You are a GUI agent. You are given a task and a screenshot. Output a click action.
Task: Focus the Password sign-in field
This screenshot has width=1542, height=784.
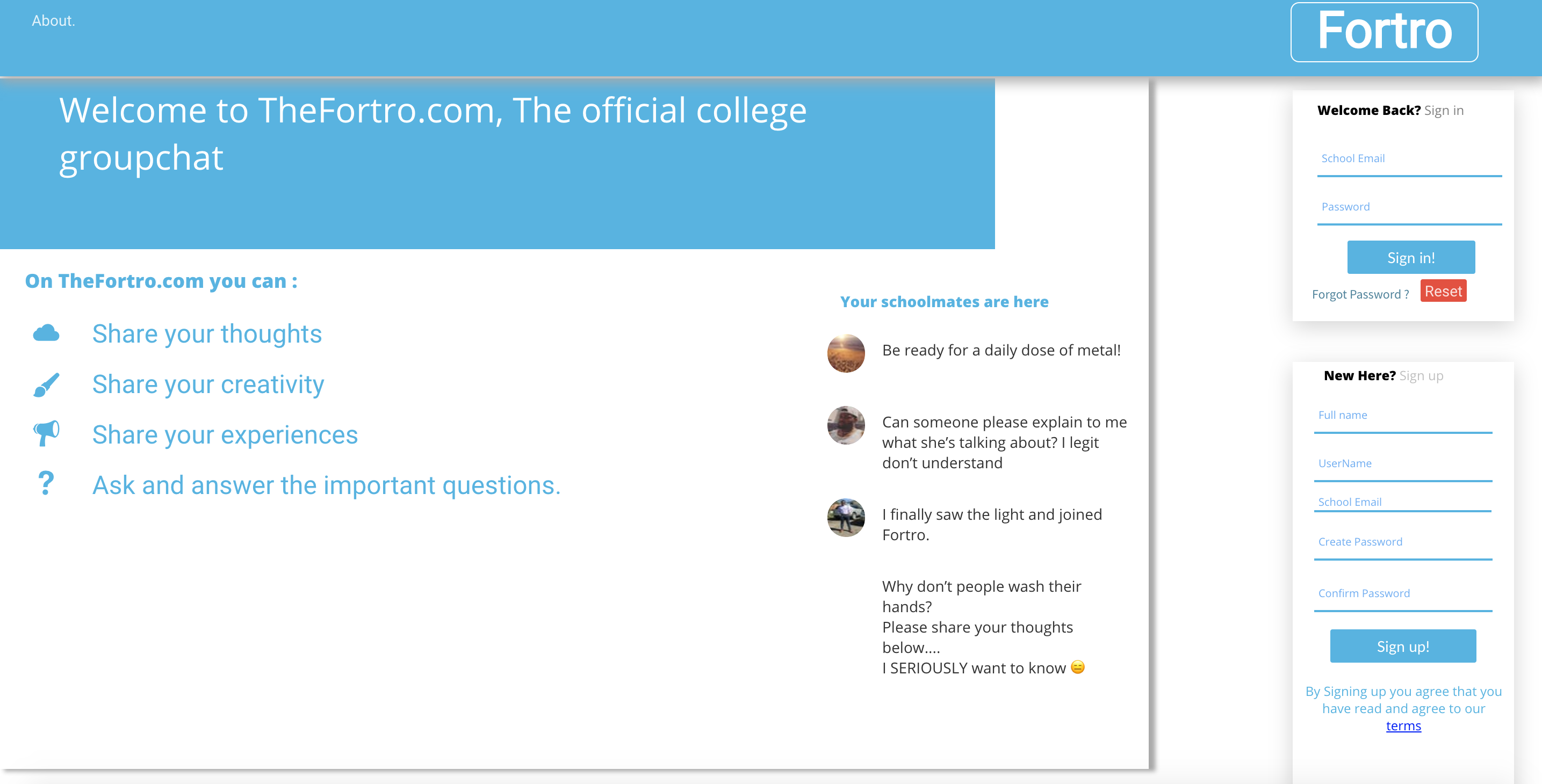[x=1409, y=208]
